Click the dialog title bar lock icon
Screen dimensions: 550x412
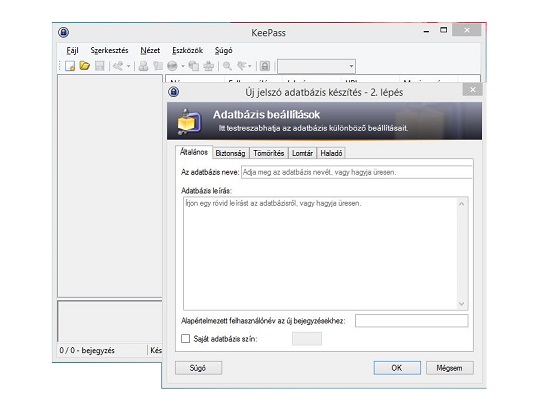point(174,92)
